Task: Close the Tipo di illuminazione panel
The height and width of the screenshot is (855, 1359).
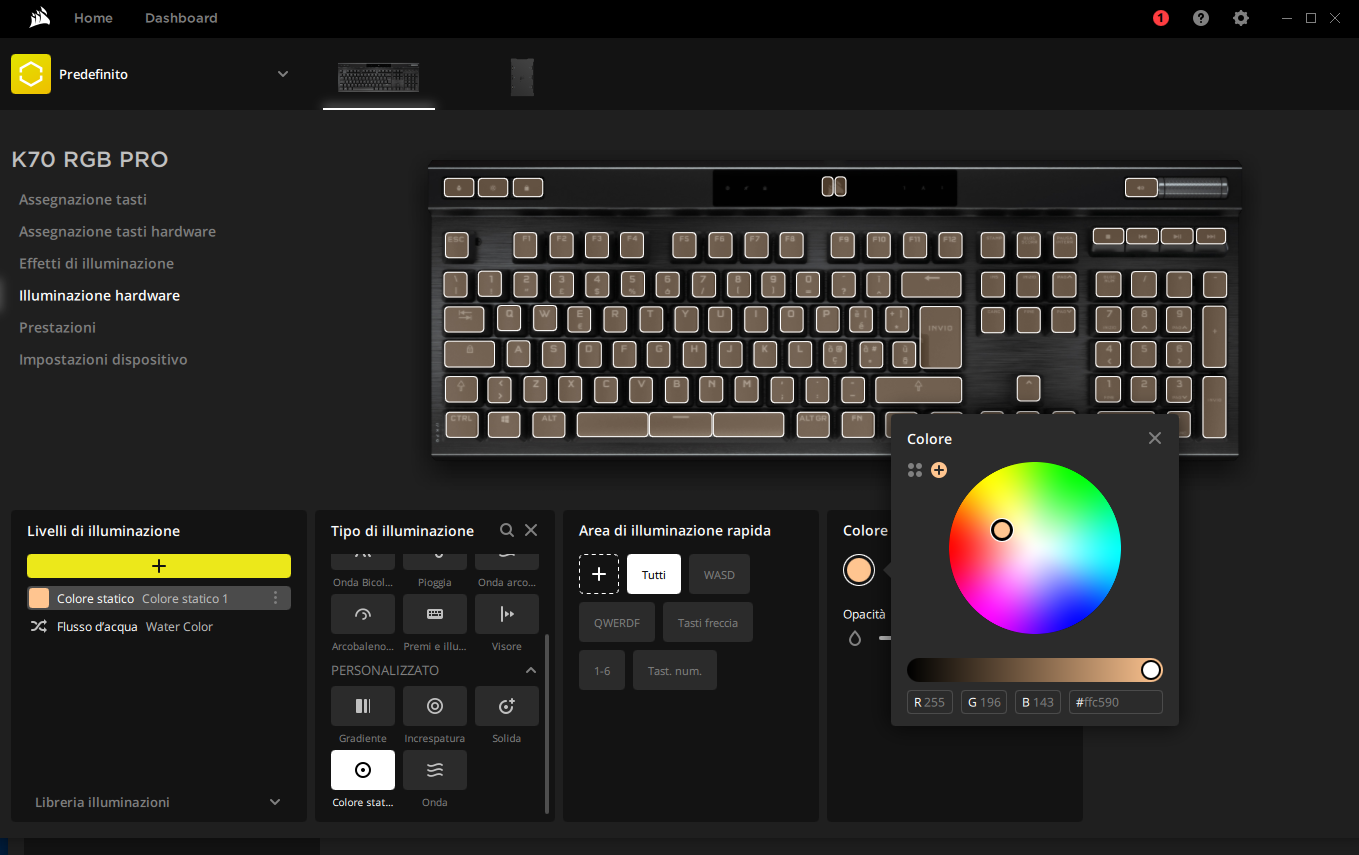Action: click(x=531, y=531)
